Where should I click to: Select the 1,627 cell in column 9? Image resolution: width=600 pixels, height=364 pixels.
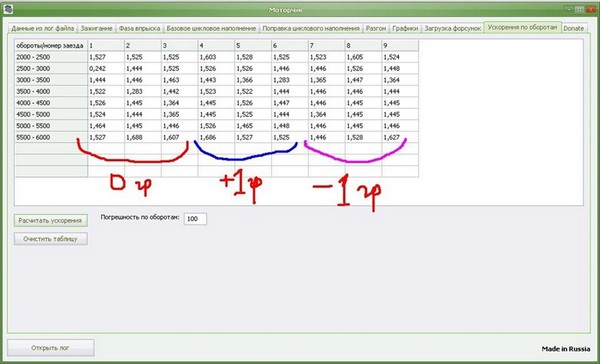point(400,137)
